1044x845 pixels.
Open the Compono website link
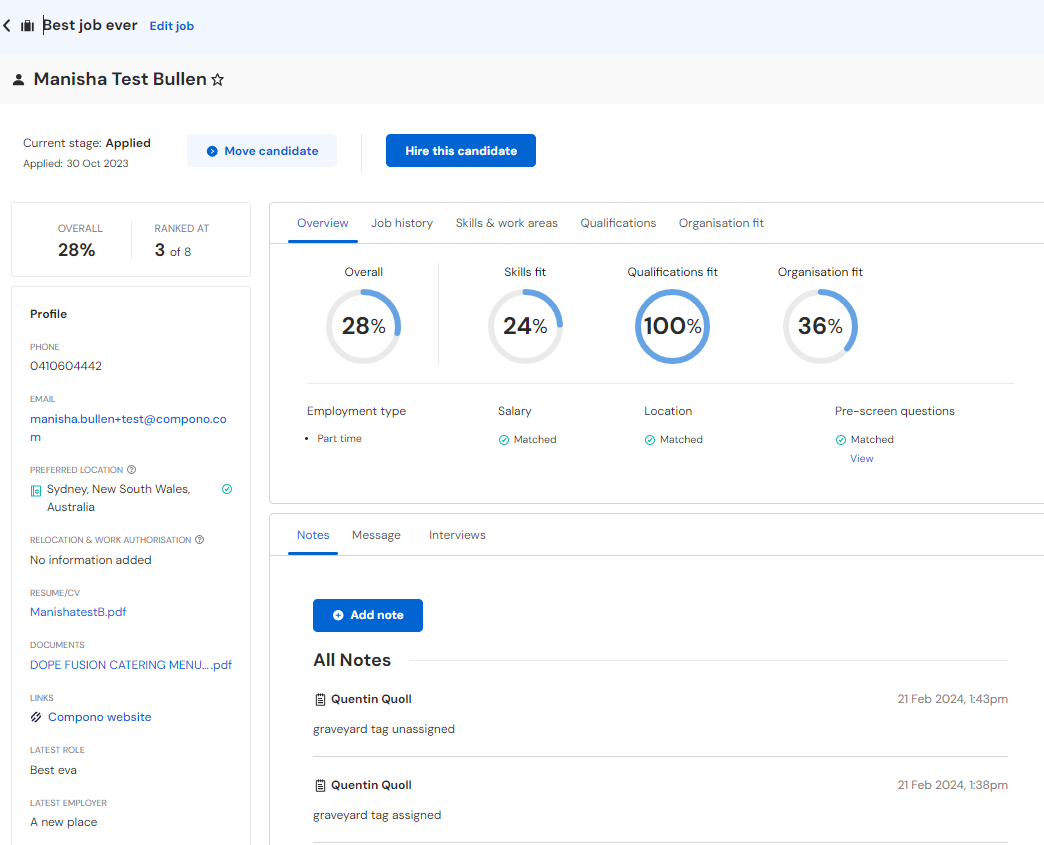[x=100, y=717]
